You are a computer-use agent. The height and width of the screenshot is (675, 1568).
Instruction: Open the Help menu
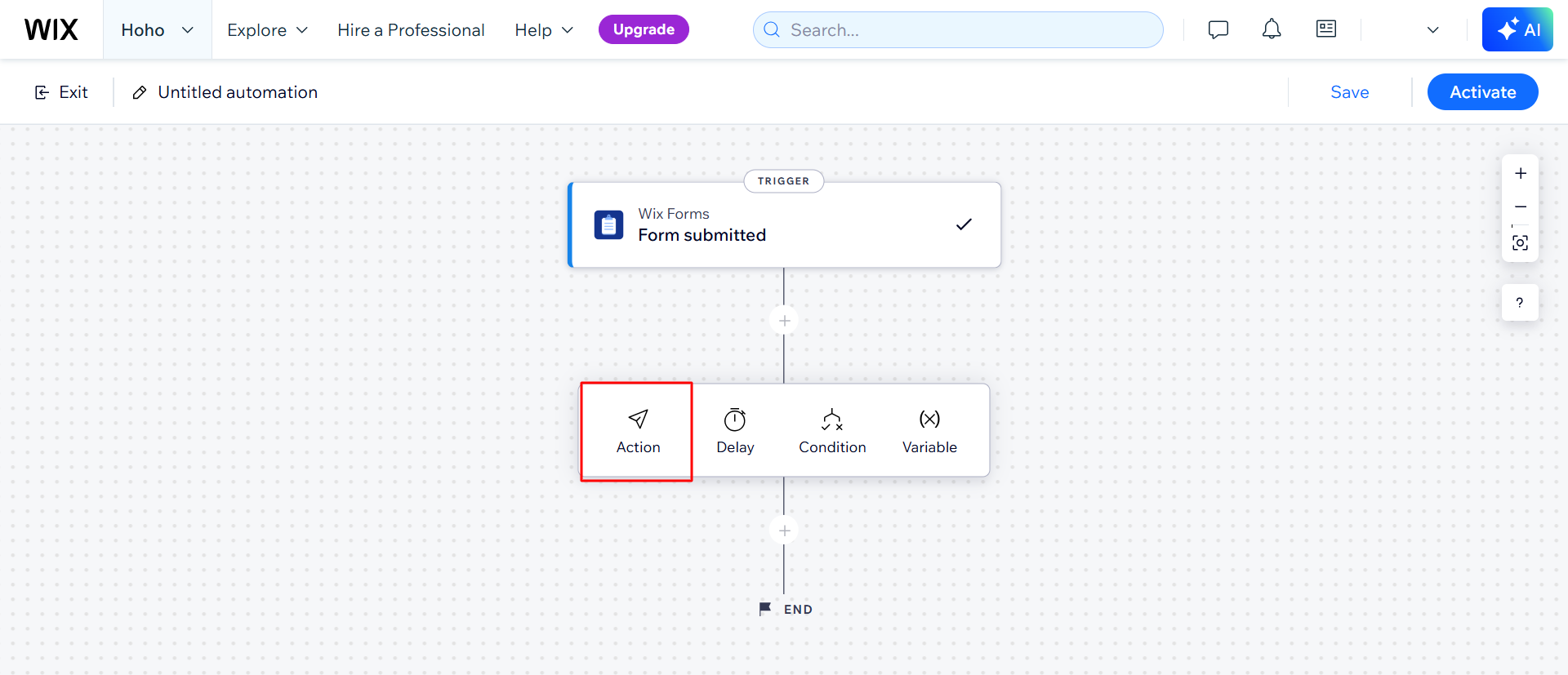pyautogui.click(x=544, y=30)
